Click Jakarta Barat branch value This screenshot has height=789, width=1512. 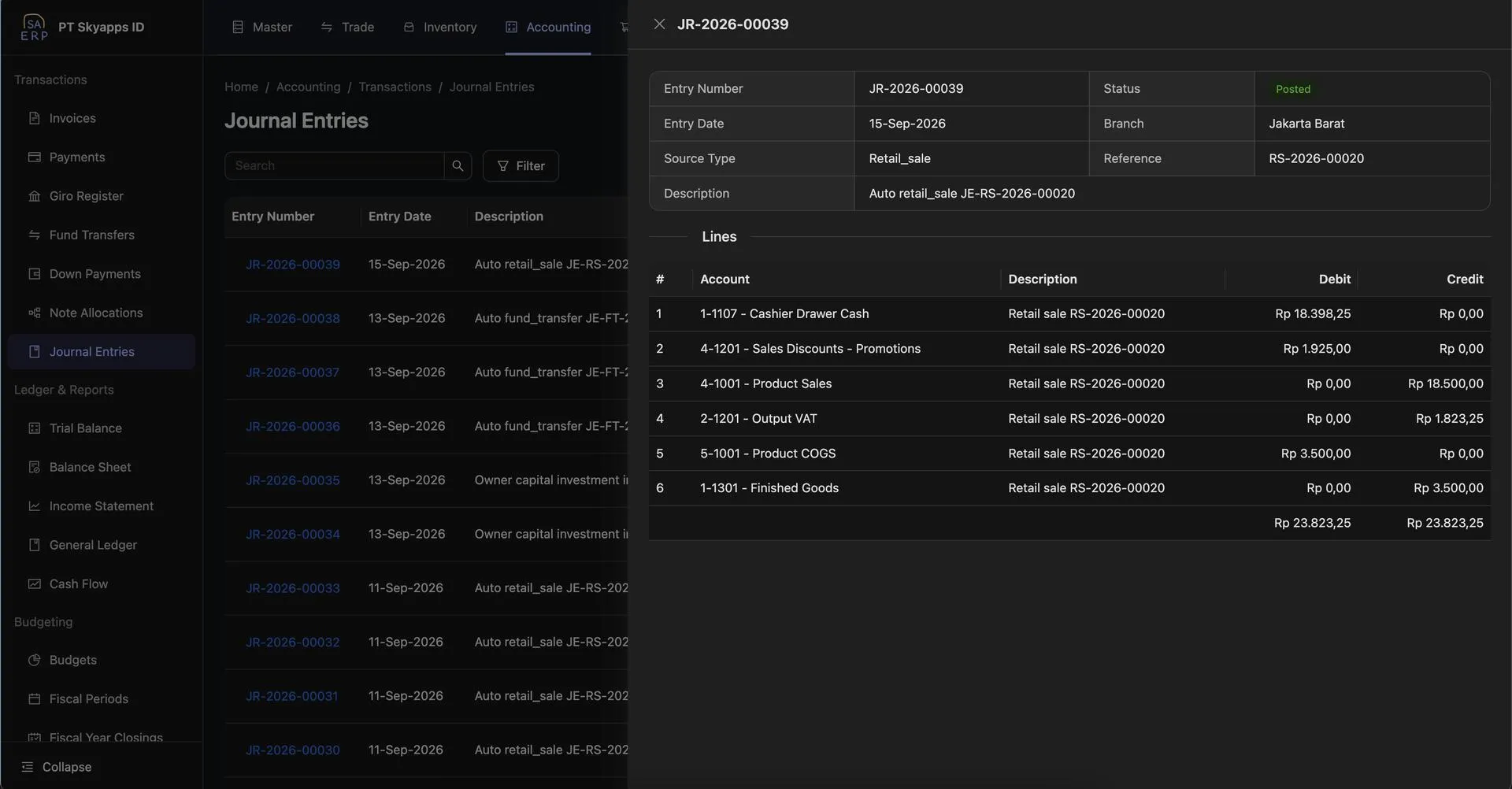point(1306,124)
